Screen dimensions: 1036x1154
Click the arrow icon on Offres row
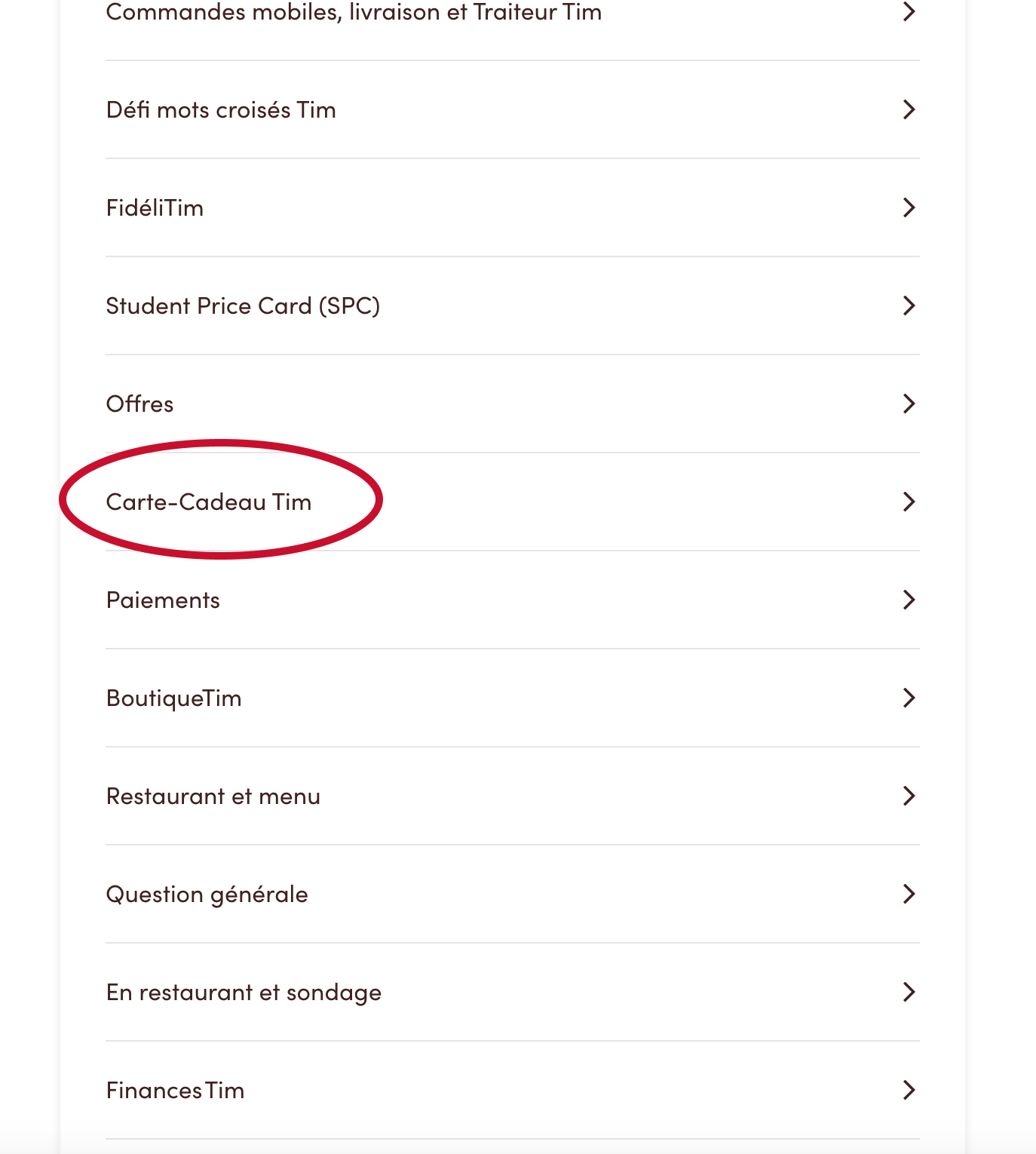[x=909, y=404]
